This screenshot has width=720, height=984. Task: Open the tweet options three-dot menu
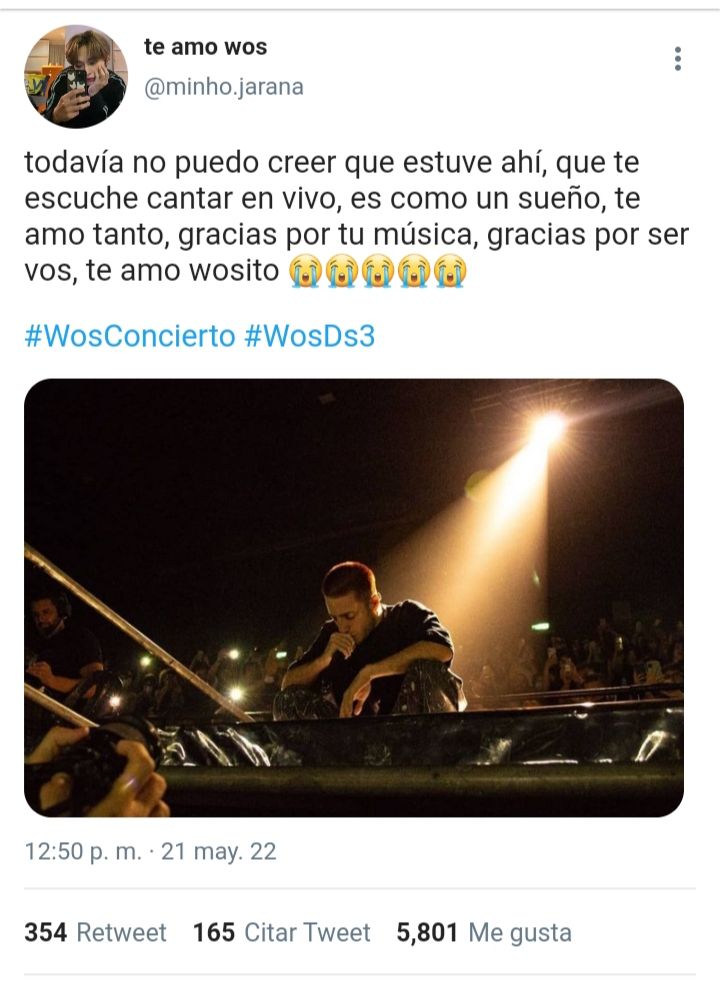pyautogui.click(x=677, y=58)
